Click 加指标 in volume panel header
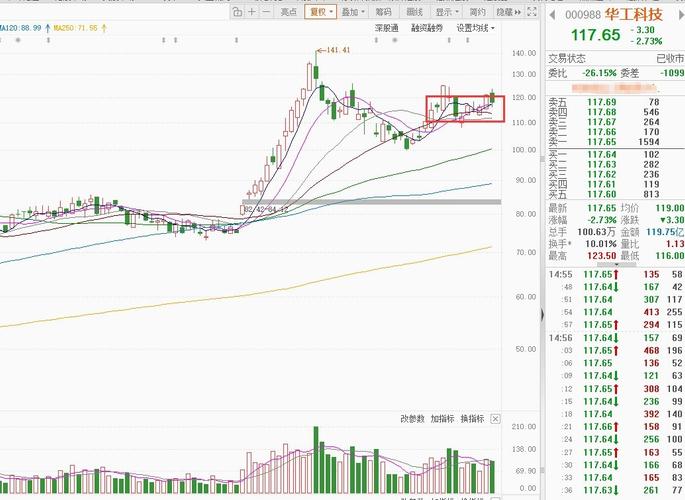This screenshot has width=685, height=500. click(442, 419)
